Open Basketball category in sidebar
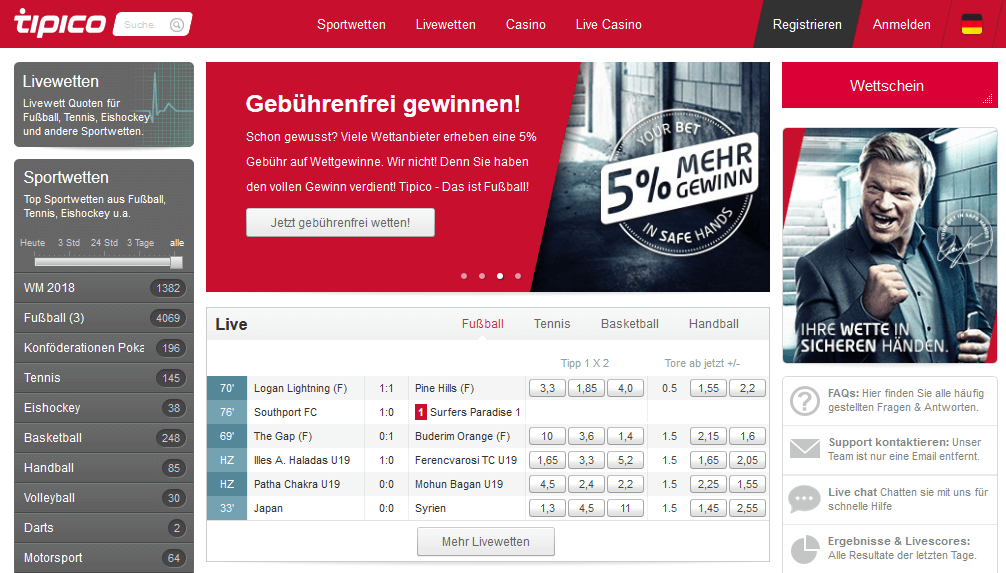The height and width of the screenshot is (573, 1006). tap(104, 438)
